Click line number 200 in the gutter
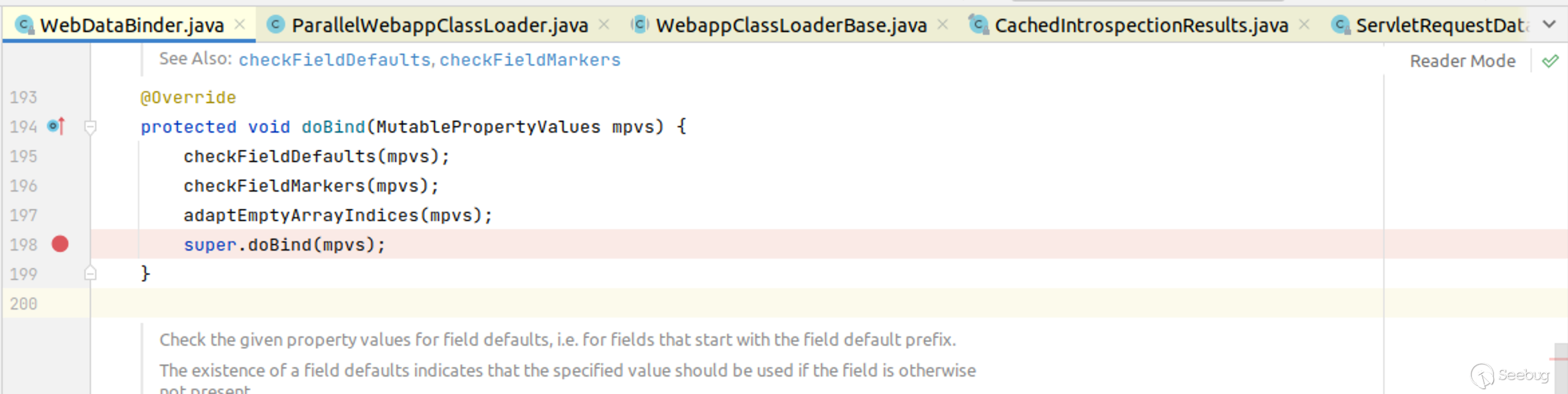Viewport: 1568px width, 394px height. 23,304
